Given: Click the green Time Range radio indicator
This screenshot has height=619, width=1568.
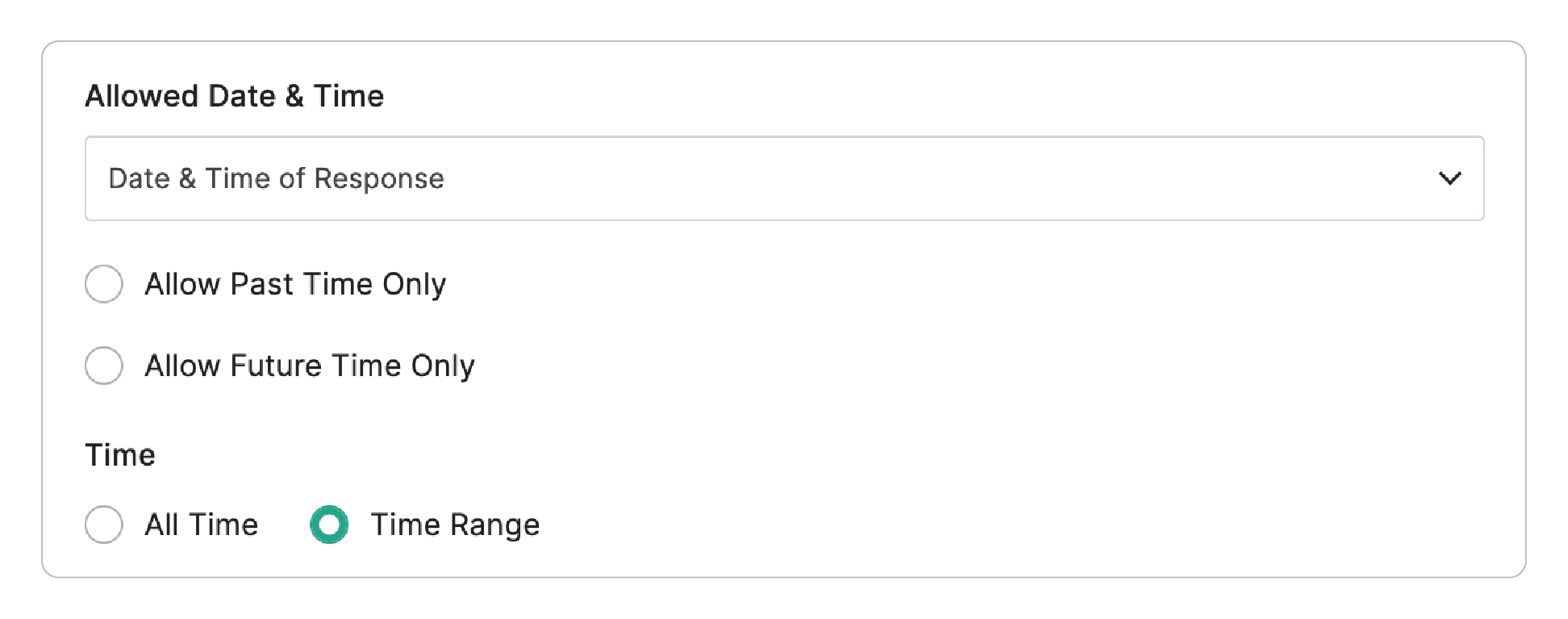Looking at the screenshot, I should pyautogui.click(x=329, y=525).
